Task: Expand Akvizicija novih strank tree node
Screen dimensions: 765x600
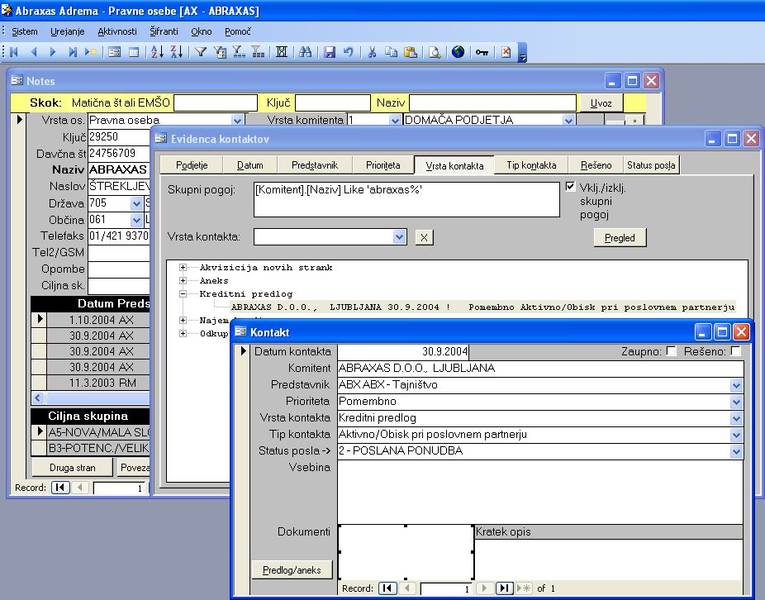Action: coord(182,267)
